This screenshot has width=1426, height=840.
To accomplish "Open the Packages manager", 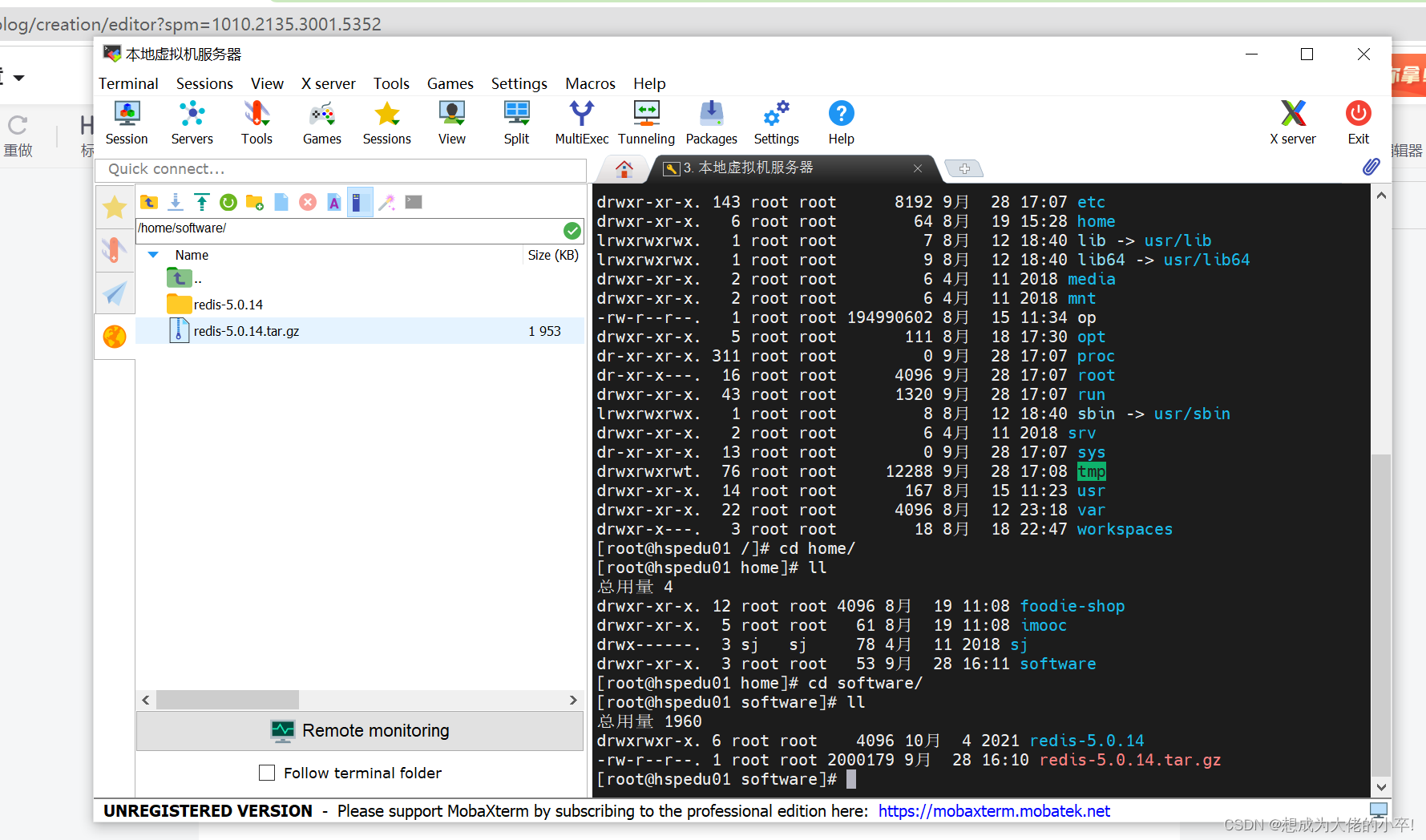I will coord(711,122).
